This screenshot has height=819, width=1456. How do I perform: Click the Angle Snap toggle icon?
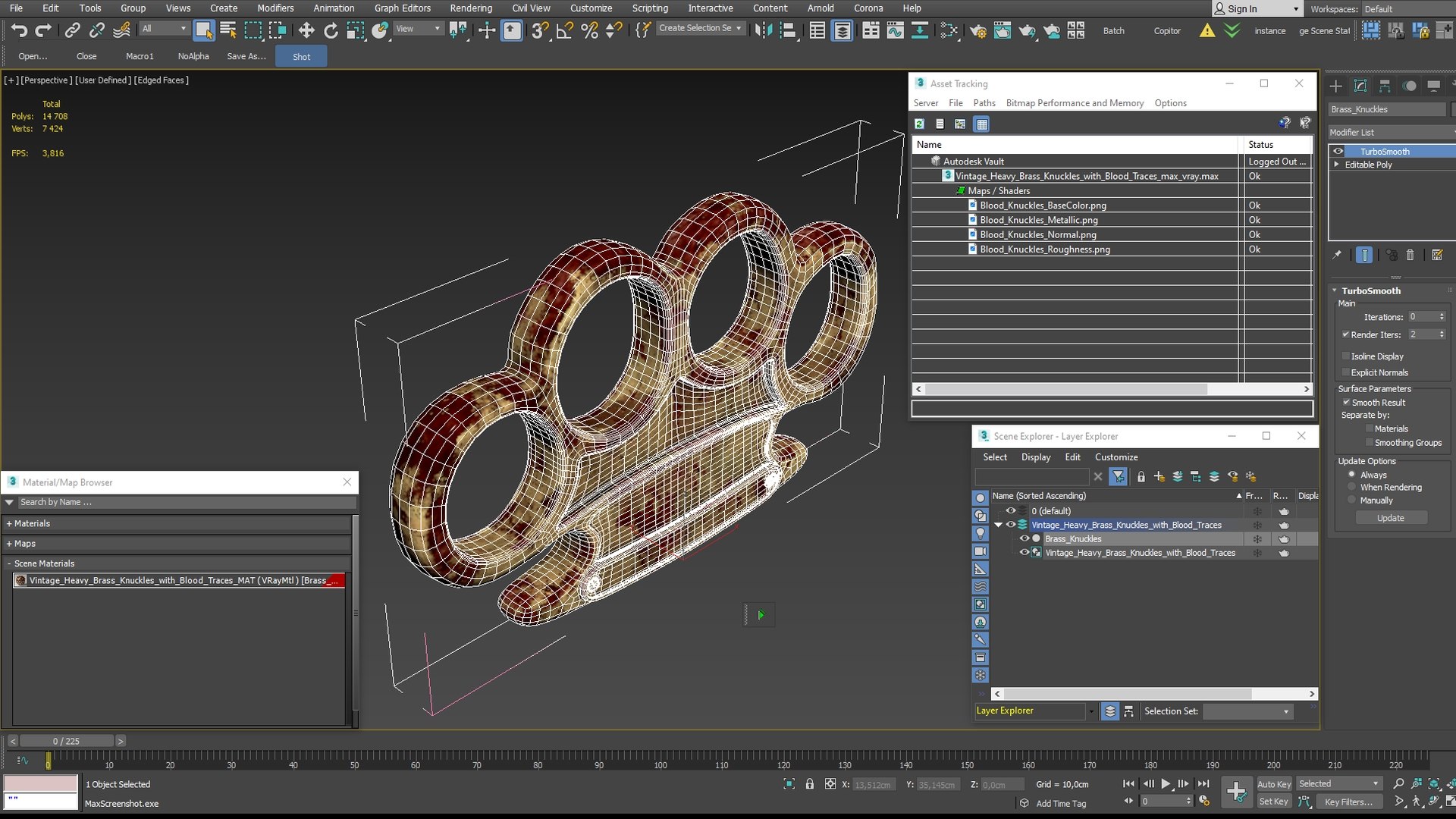[x=564, y=30]
